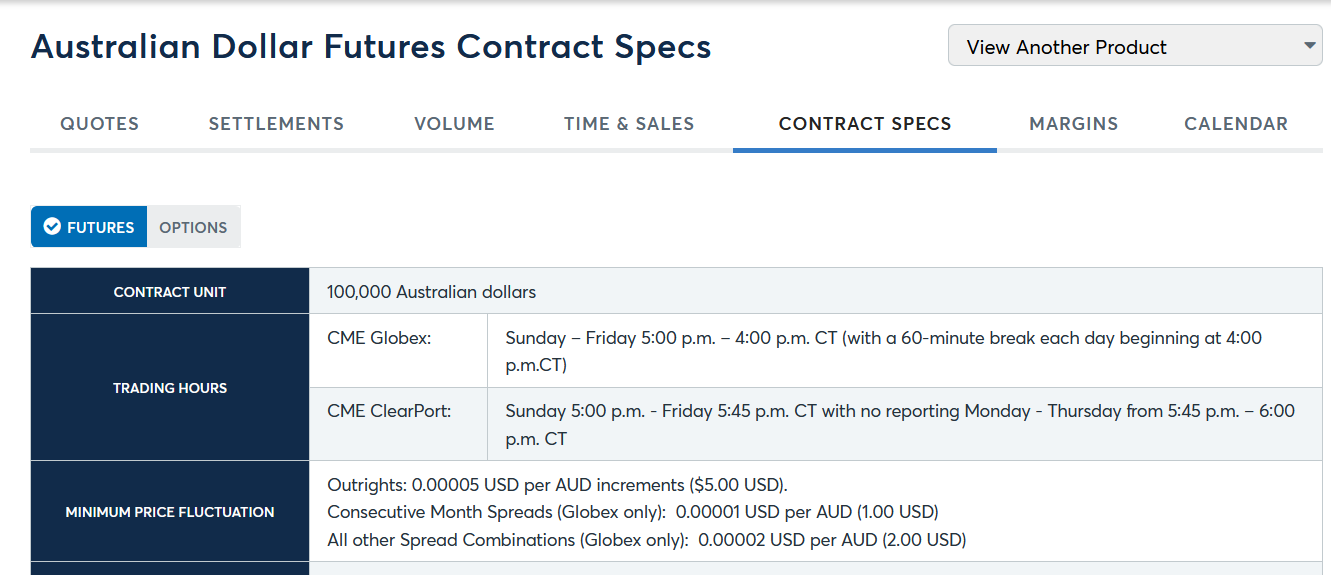1331x575 pixels.
Task: Click the Australian Dollar Futures page title
Action: tap(371, 47)
